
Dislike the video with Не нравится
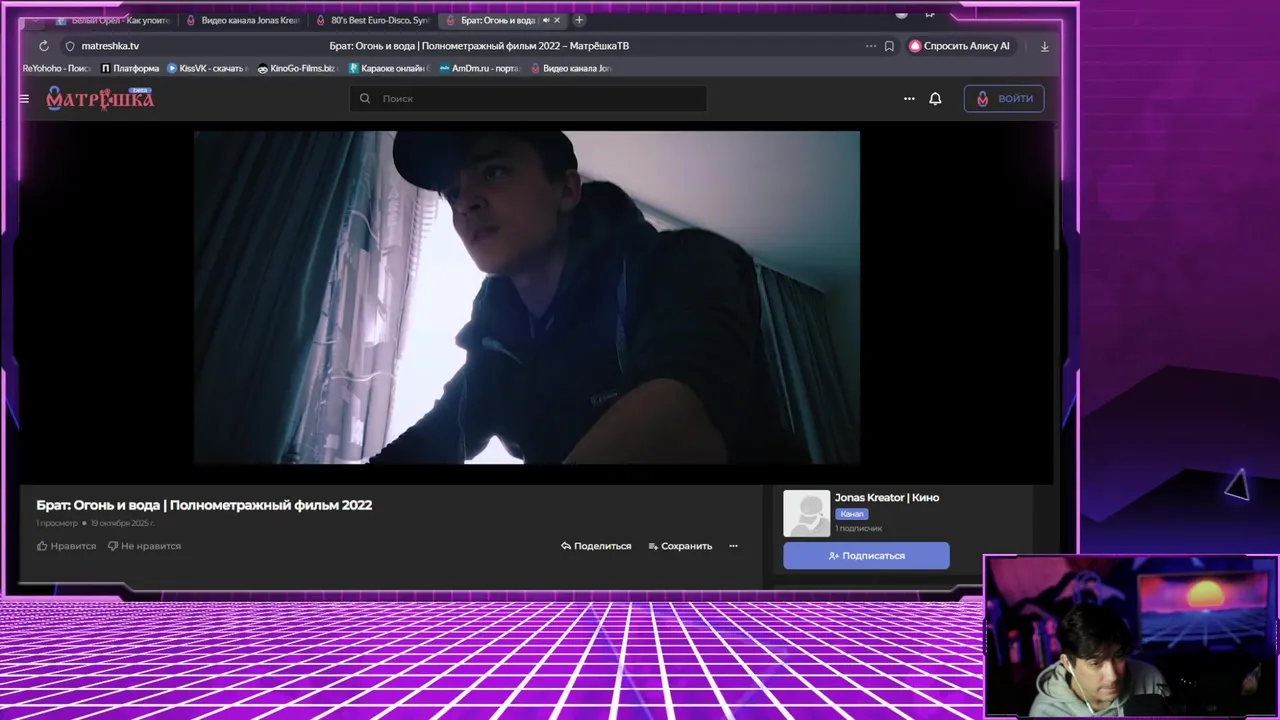point(144,546)
